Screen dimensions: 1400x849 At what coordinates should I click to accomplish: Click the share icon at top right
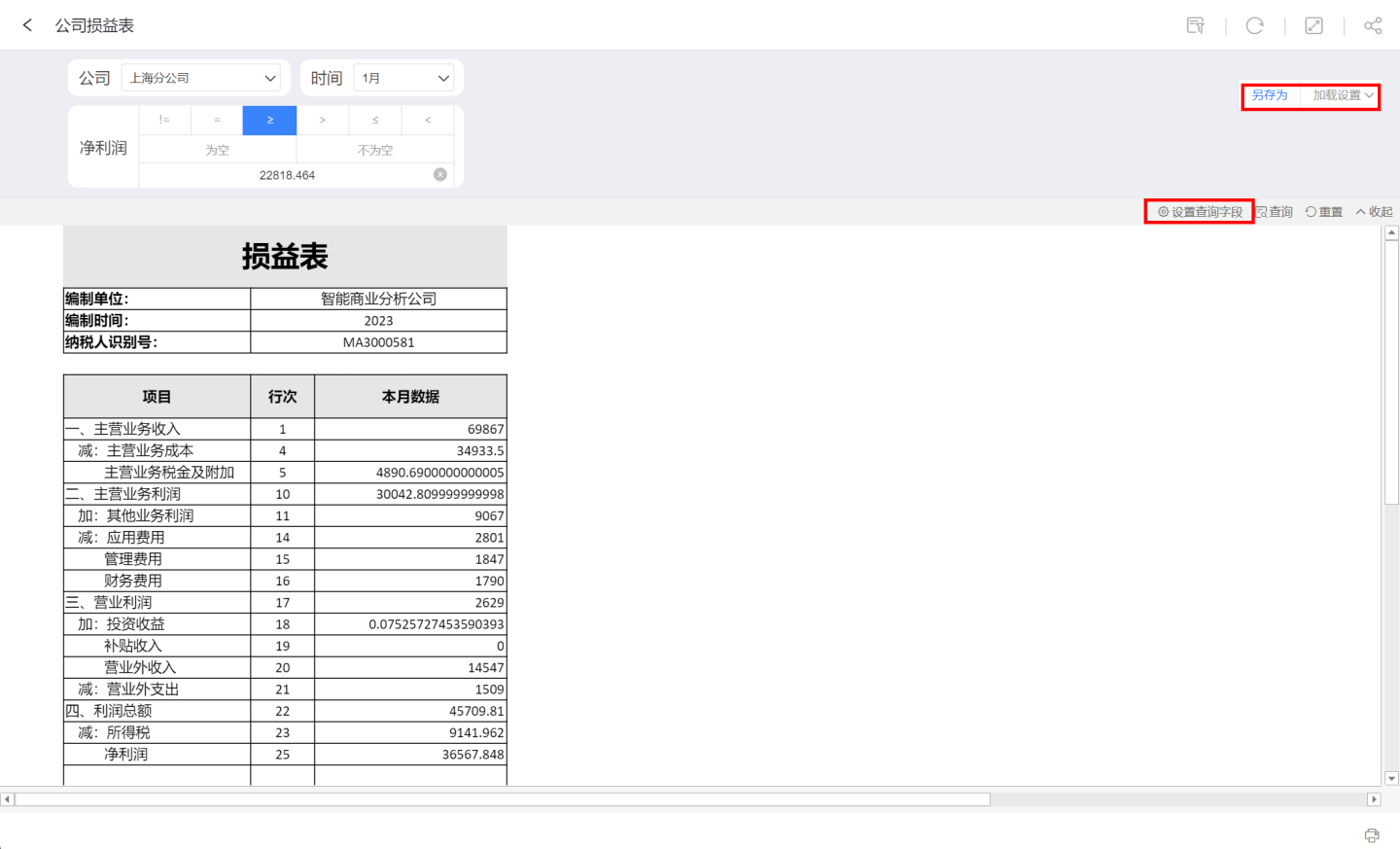1373,25
